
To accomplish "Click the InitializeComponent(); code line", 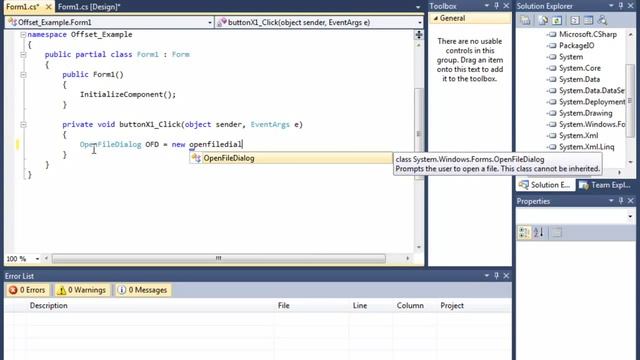I will pos(128,95).
